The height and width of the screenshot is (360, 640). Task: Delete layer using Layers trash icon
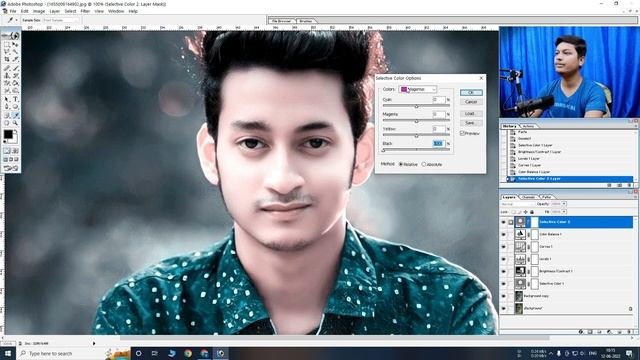[x=629, y=332]
